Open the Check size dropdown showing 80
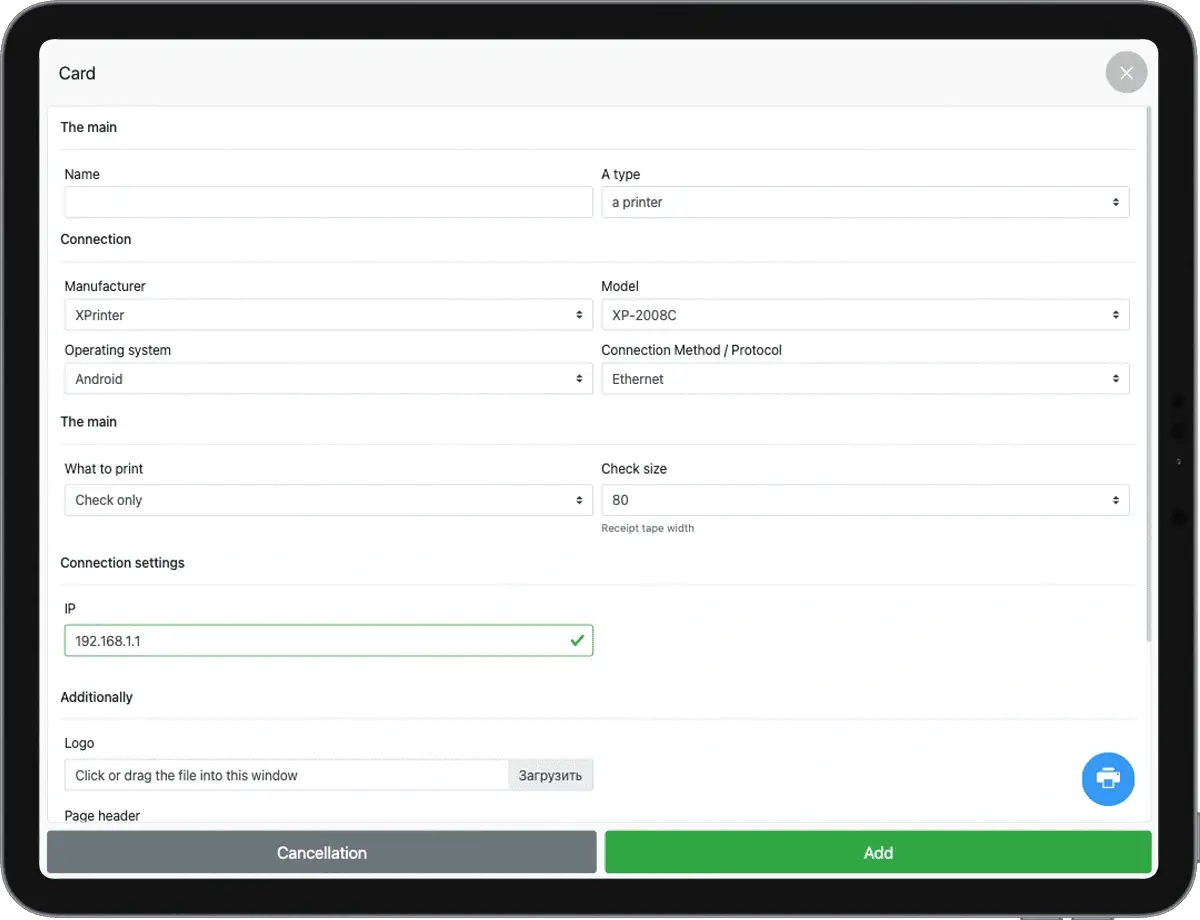Image resolution: width=1200 pixels, height=920 pixels. click(x=864, y=500)
